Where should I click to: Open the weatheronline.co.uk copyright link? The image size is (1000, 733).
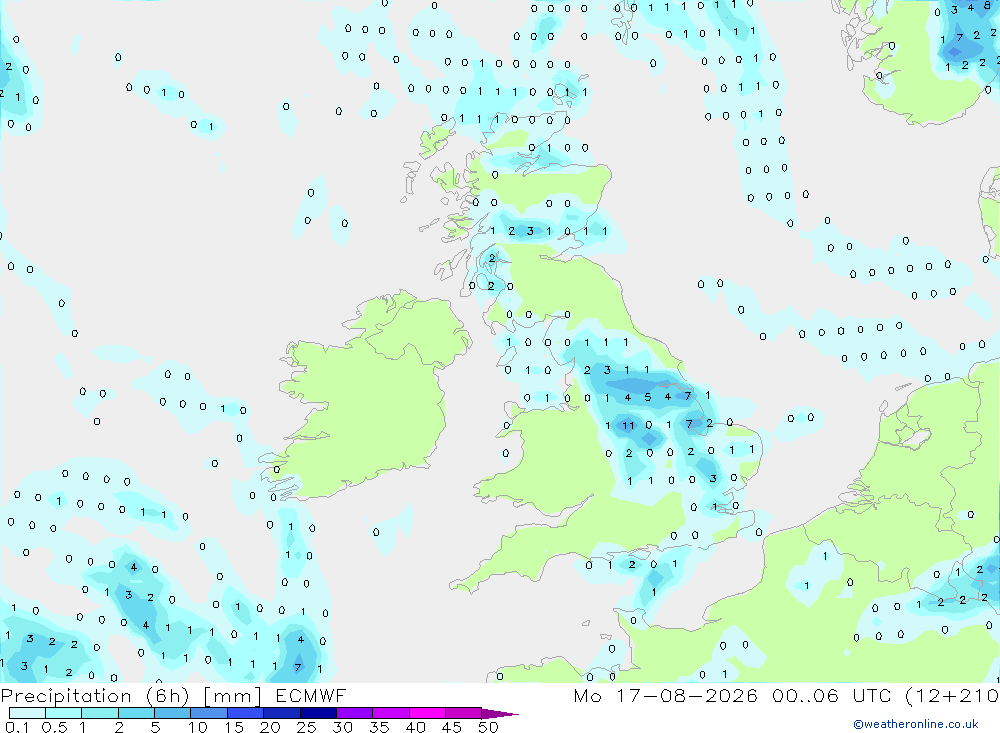pos(916,724)
